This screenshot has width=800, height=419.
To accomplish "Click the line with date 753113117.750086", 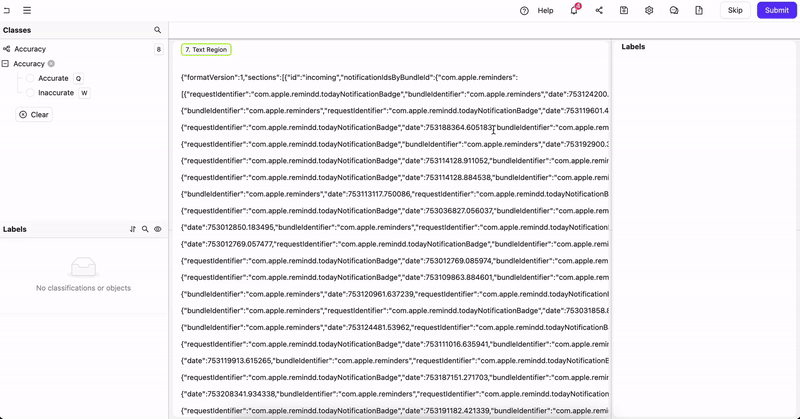I will [x=395, y=194].
